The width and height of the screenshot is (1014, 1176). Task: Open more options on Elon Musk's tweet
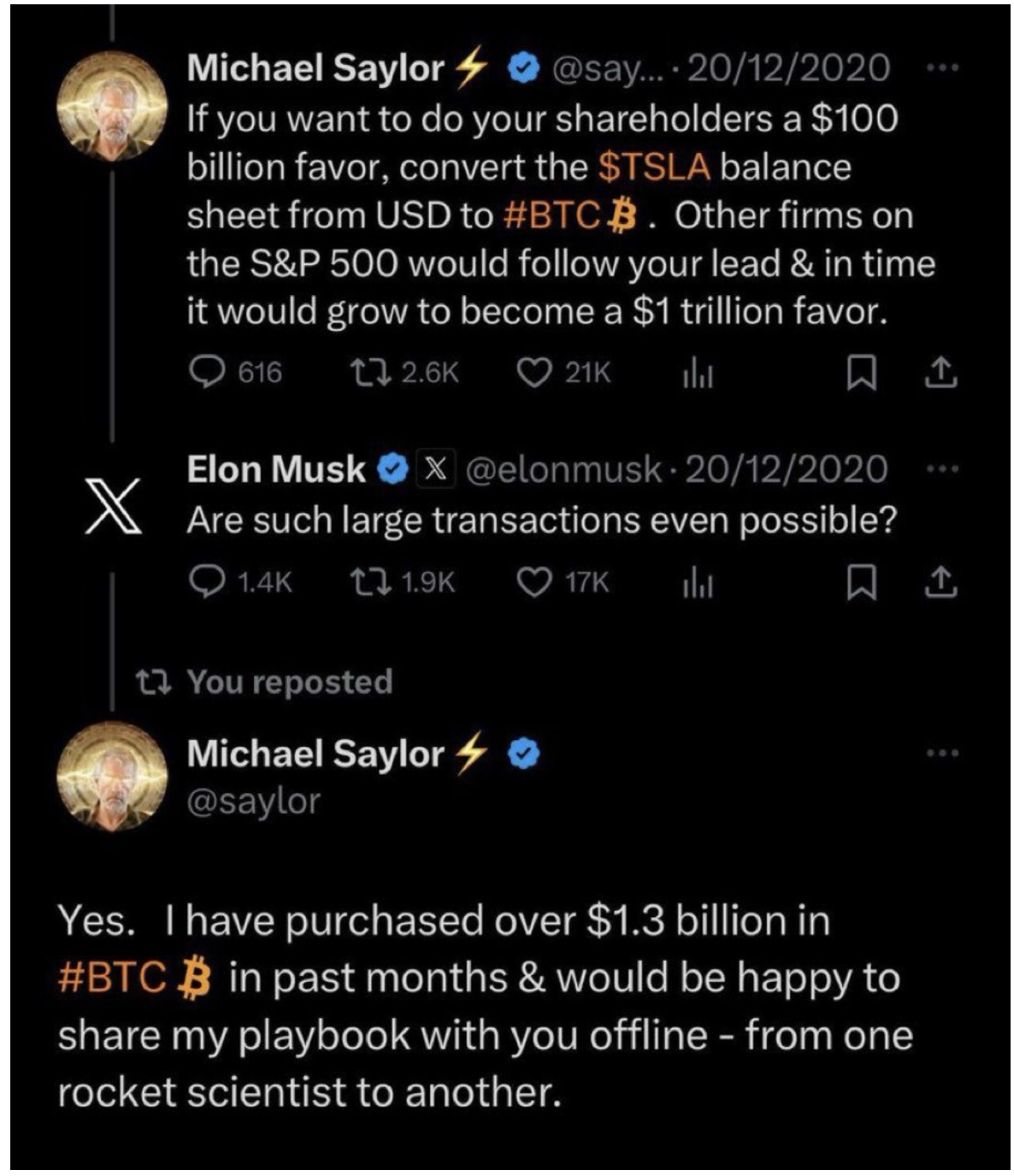pyautogui.click(x=943, y=468)
